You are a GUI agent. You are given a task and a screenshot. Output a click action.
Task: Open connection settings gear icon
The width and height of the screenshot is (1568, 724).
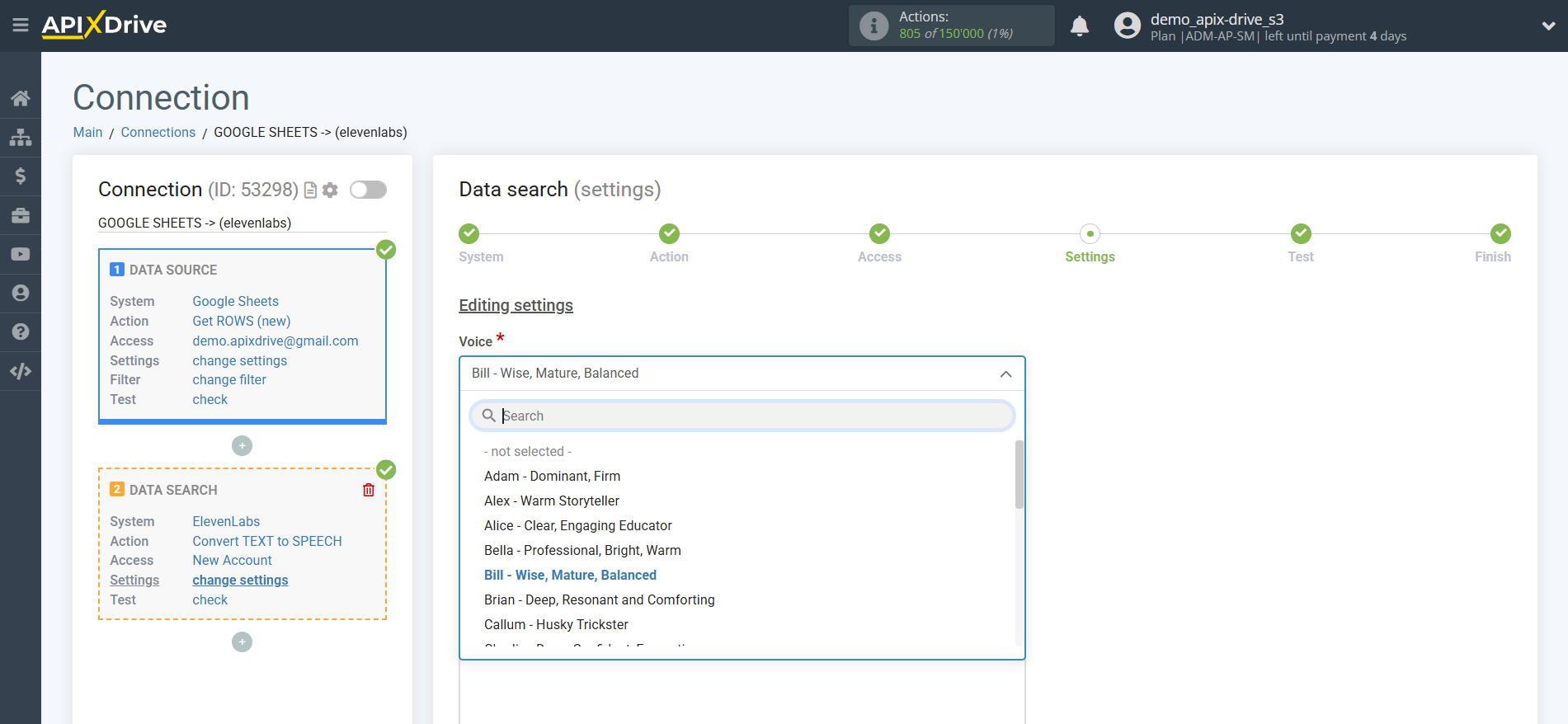[x=330, y=190]
